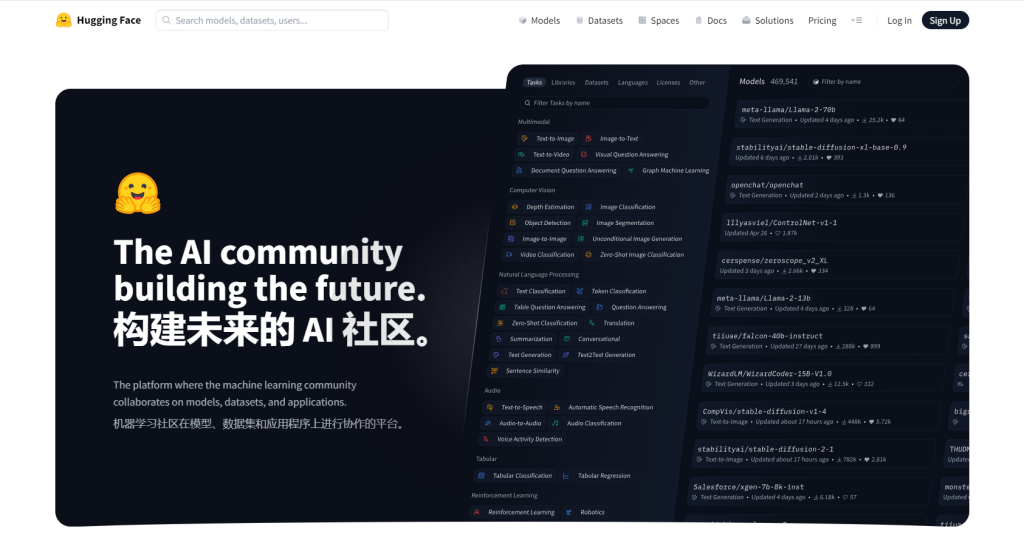The image size is (1024, 543).
Task: Open CompVis/stable-diffusion-v1-4 model
Action: pos(818,416)
